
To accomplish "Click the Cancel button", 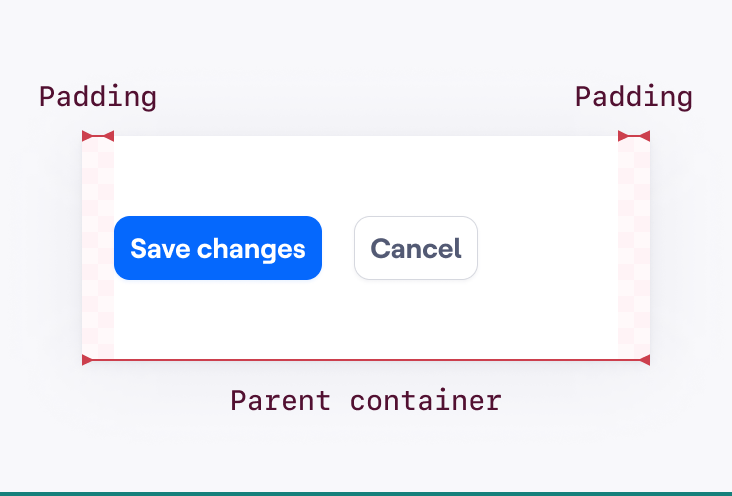I will pos(416,248).
